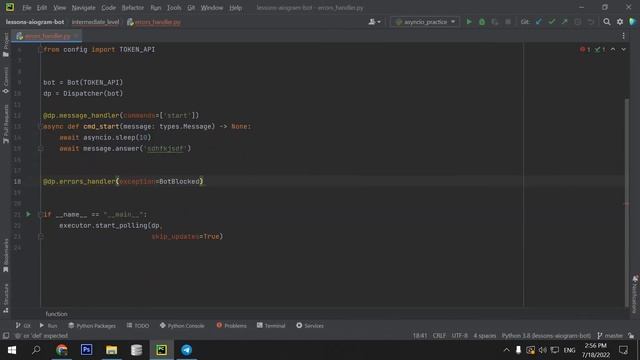Open Telegram from the taskbar
This screenshot has width=640, height=360.
tap(187, 350)
